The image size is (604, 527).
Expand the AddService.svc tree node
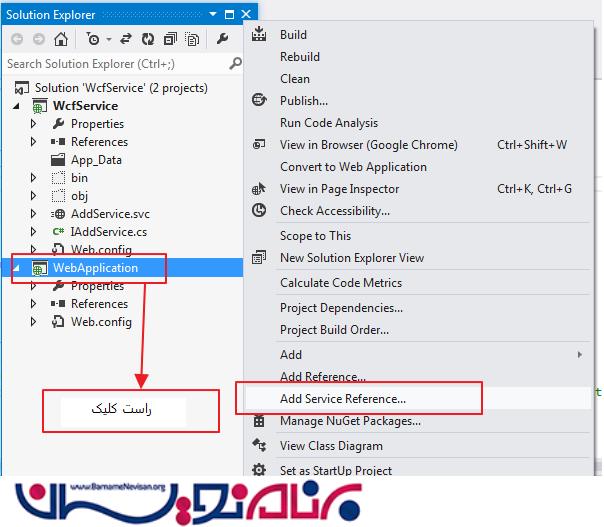(34, 214)
